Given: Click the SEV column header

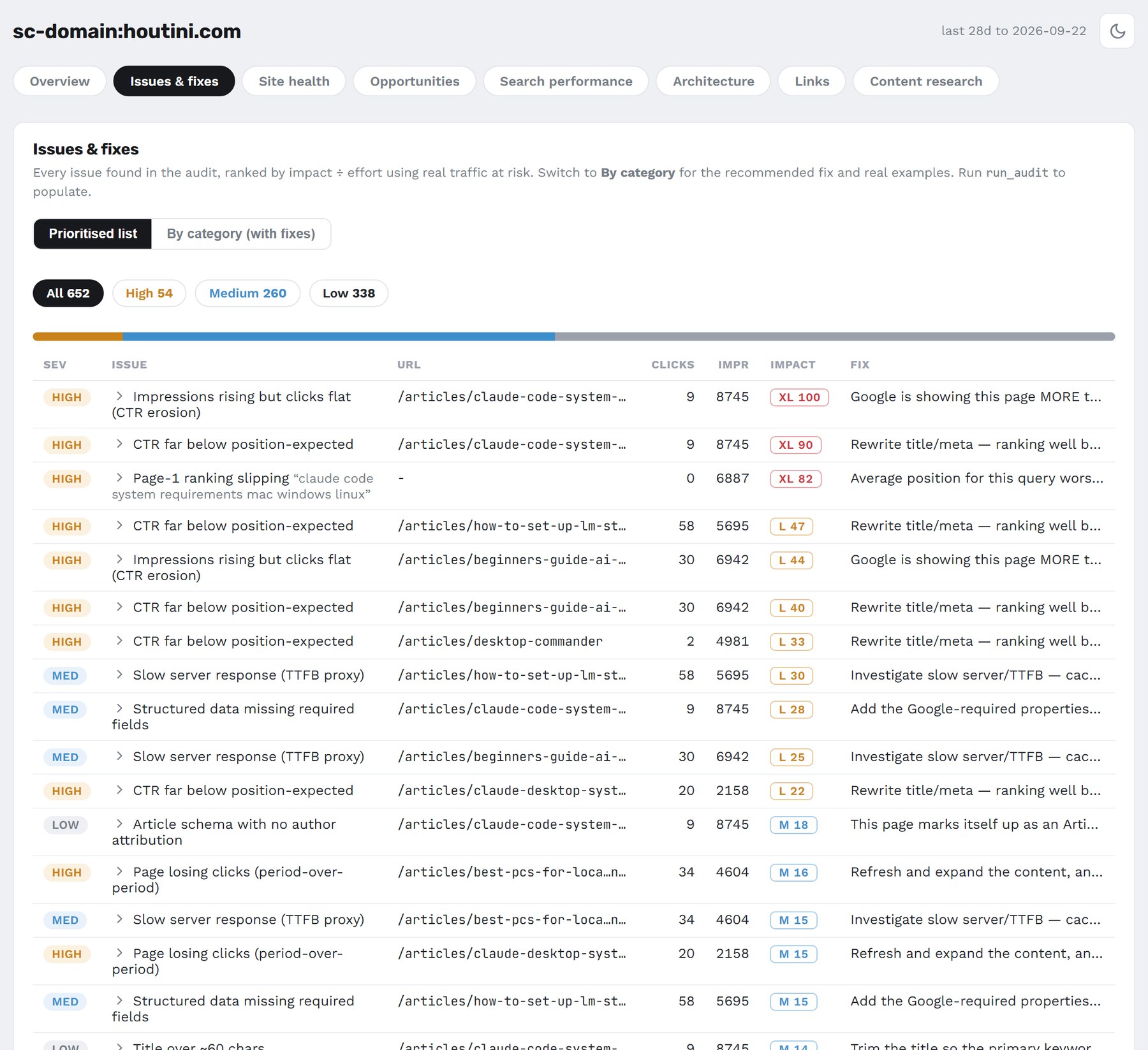Looking at the screenshot, I should tap(55, 365).
